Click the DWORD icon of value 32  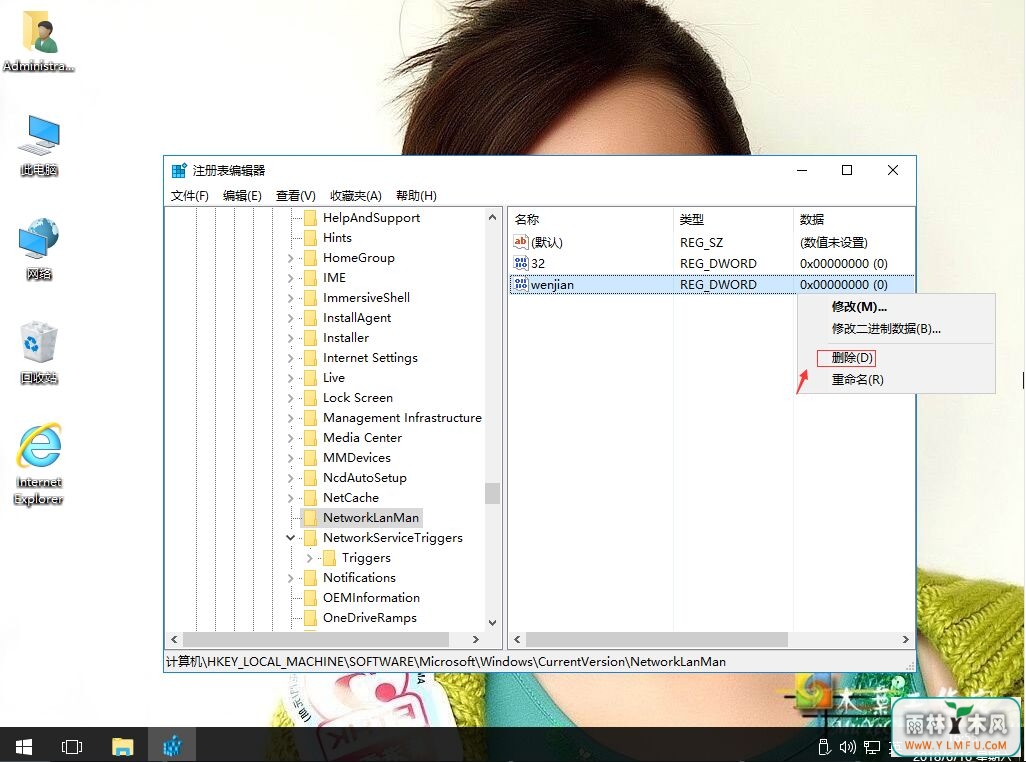(520, 263)
